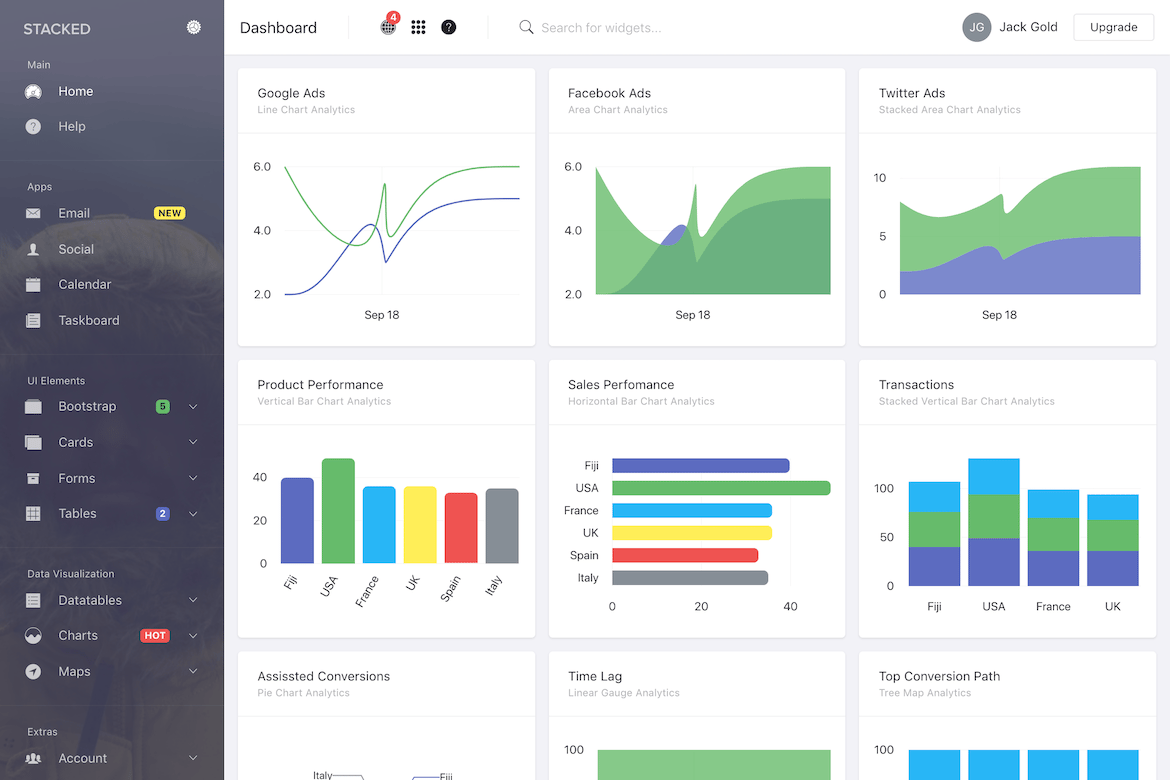The height and width of the screenshot is (780, 1170).
Task: Click the Maps compass icon in sidebar
Action: pyautogui.click(x=34, y=672)
